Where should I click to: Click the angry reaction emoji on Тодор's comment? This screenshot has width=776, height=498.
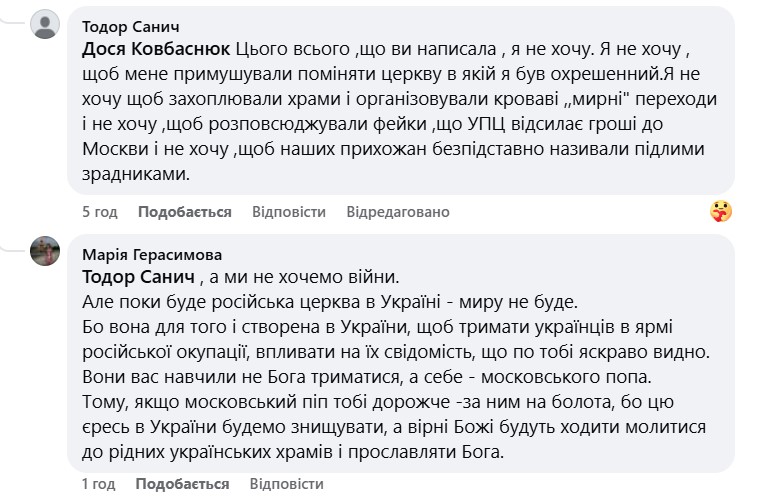click(719, 212)
